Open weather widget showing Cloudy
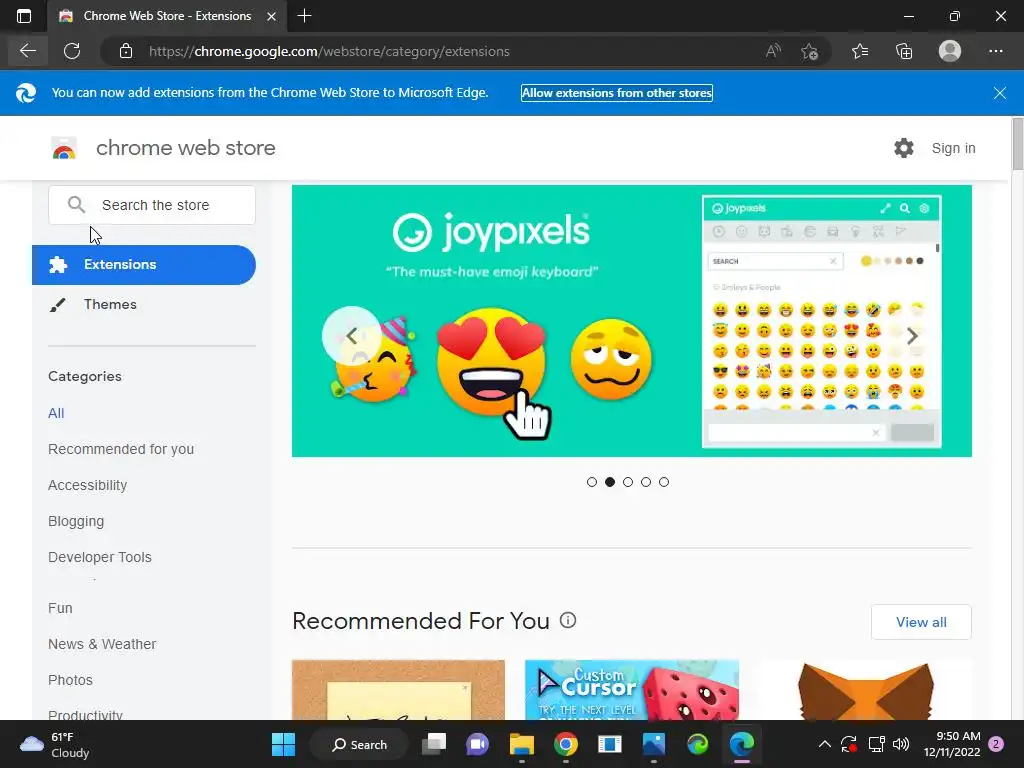 [x=55, y=744]
